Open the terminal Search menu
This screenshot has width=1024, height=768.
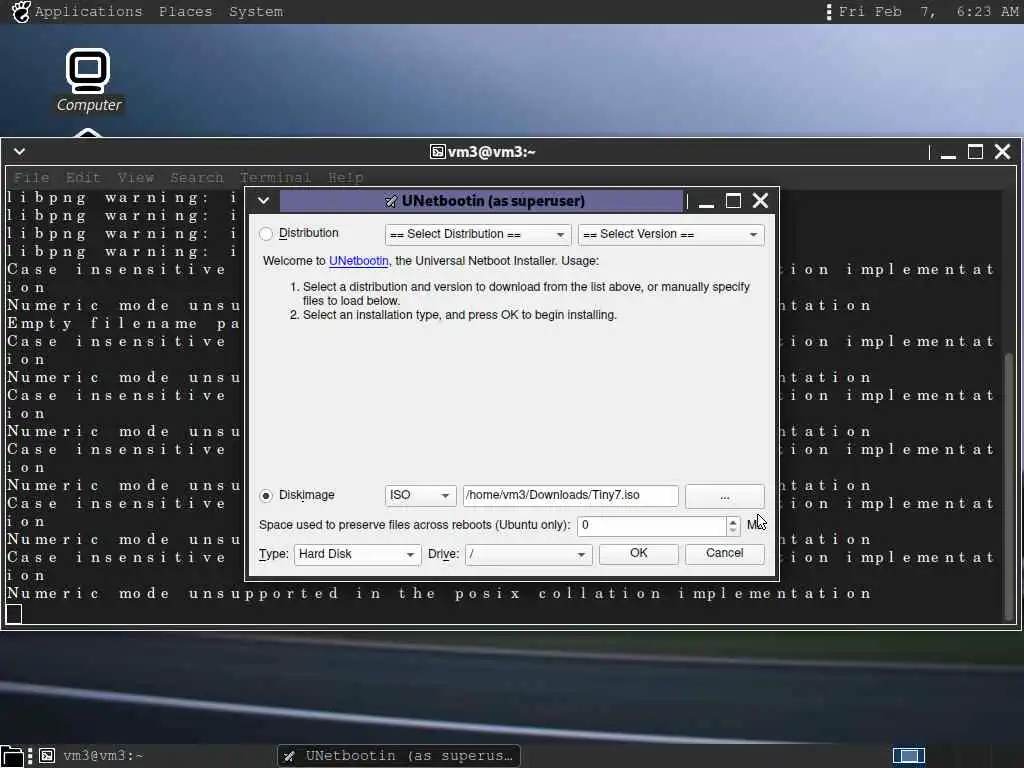197,178
